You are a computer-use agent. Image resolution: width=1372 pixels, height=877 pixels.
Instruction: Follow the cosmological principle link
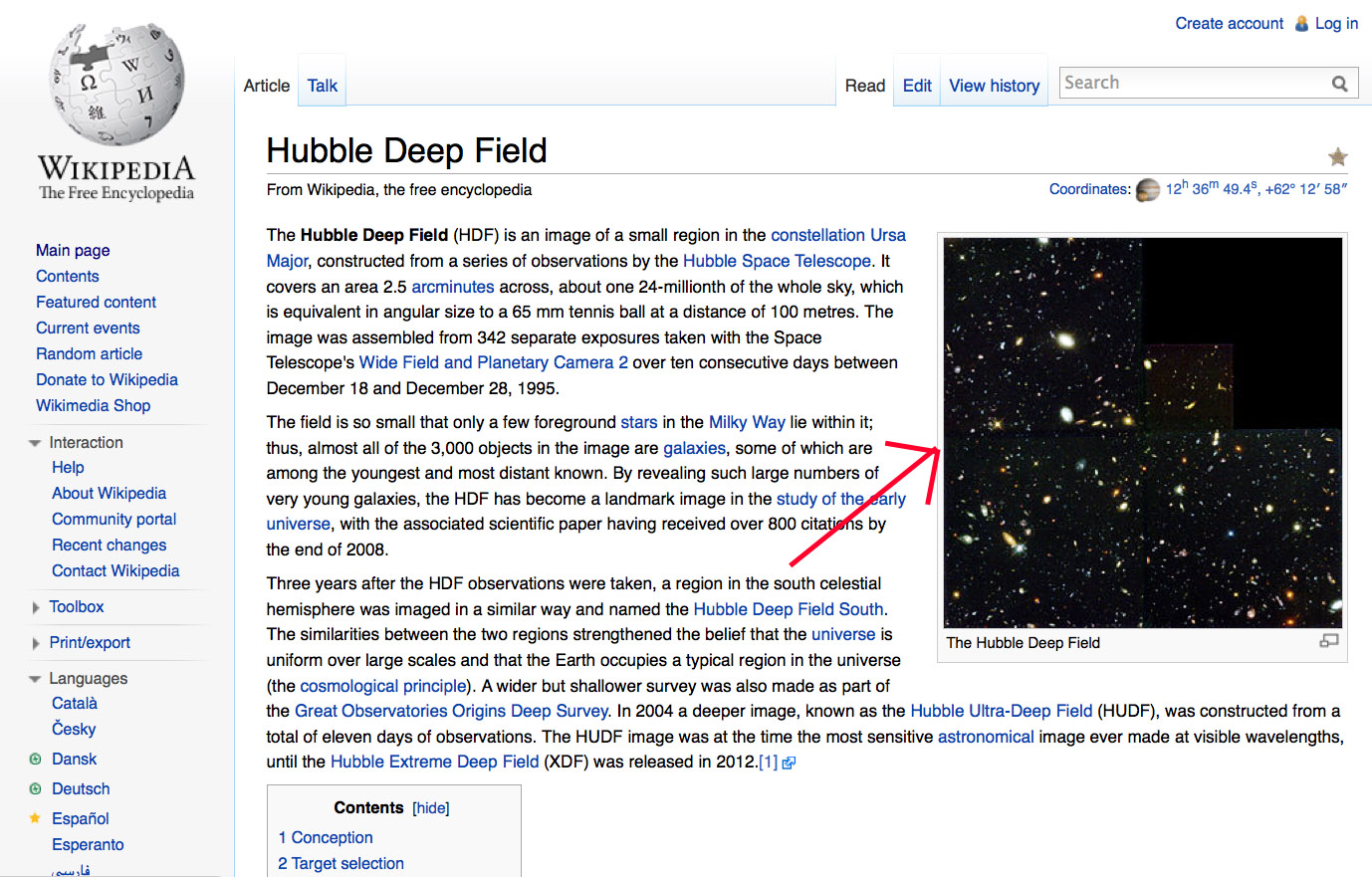click(x=382, y=686)
